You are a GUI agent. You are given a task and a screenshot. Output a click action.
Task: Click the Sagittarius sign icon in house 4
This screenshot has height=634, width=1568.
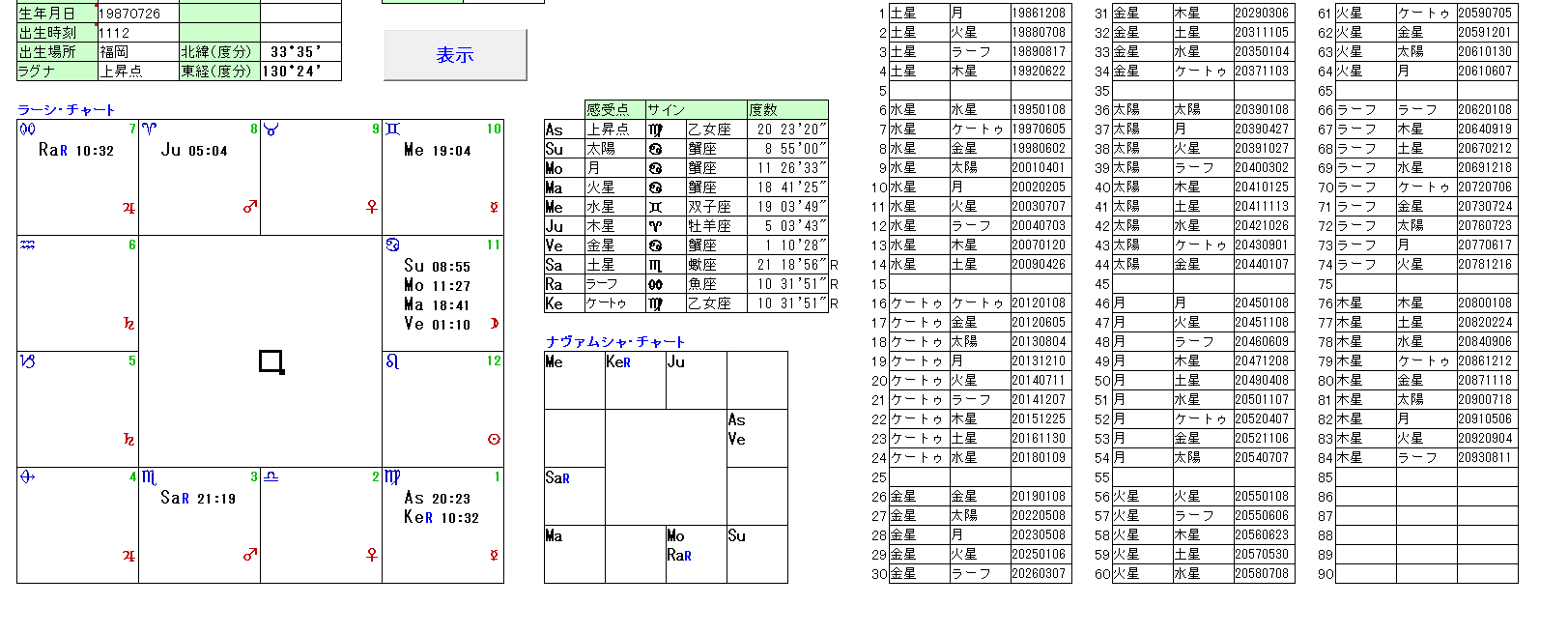click(27, 477)
